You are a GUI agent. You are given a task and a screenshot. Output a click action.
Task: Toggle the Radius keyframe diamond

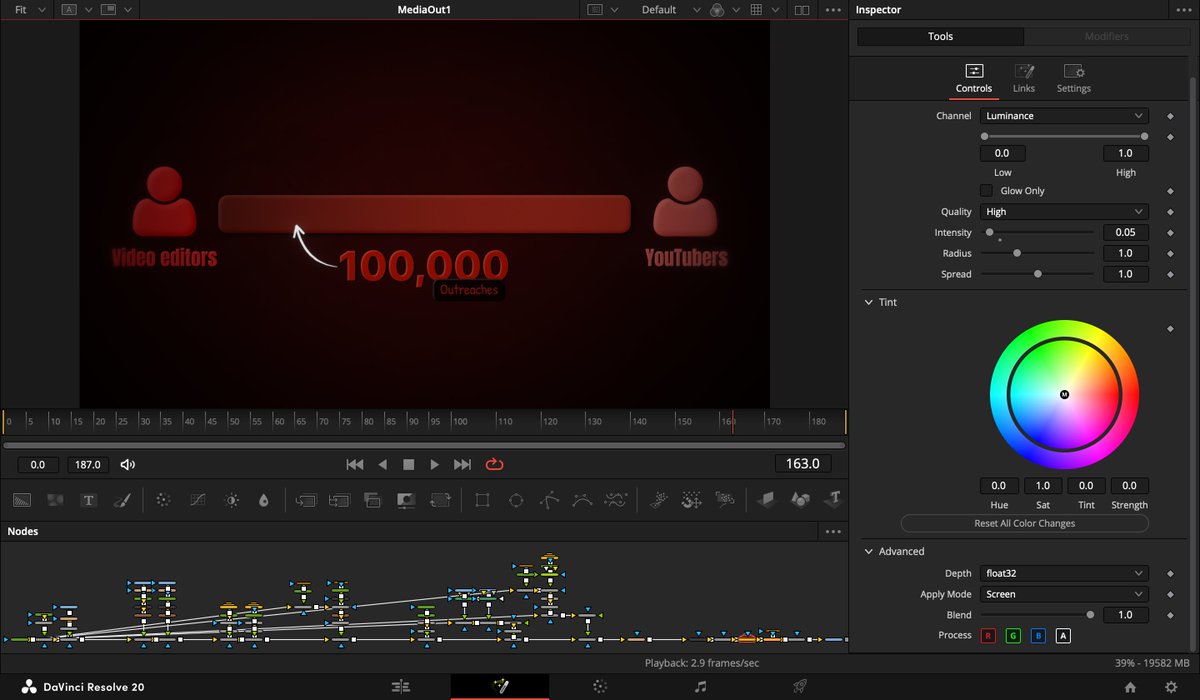tap(1170, 254)
